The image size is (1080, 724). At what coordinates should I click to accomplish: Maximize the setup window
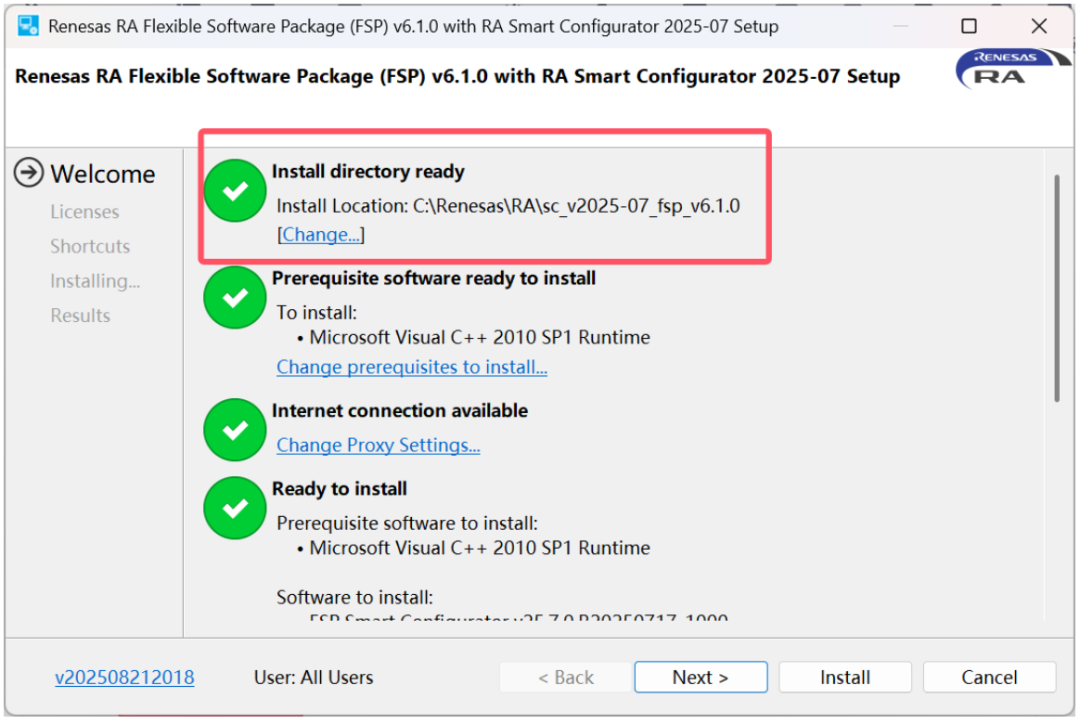(969, 26)
